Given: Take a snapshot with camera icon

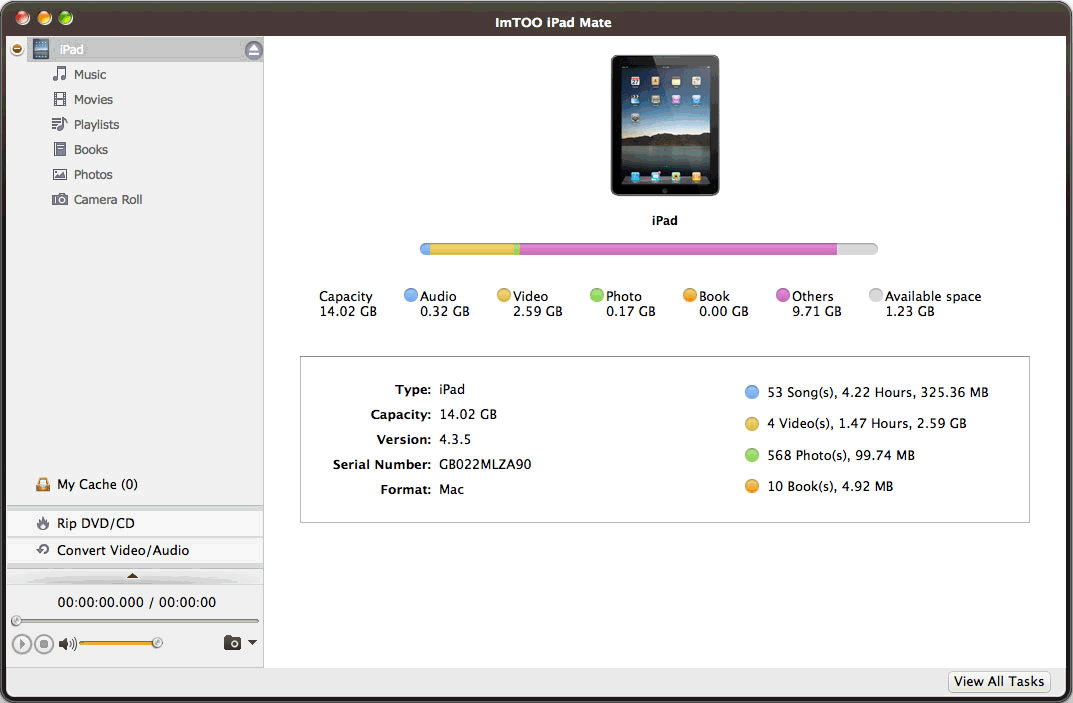Looking at the screenshot, I should tap(232, 643).
